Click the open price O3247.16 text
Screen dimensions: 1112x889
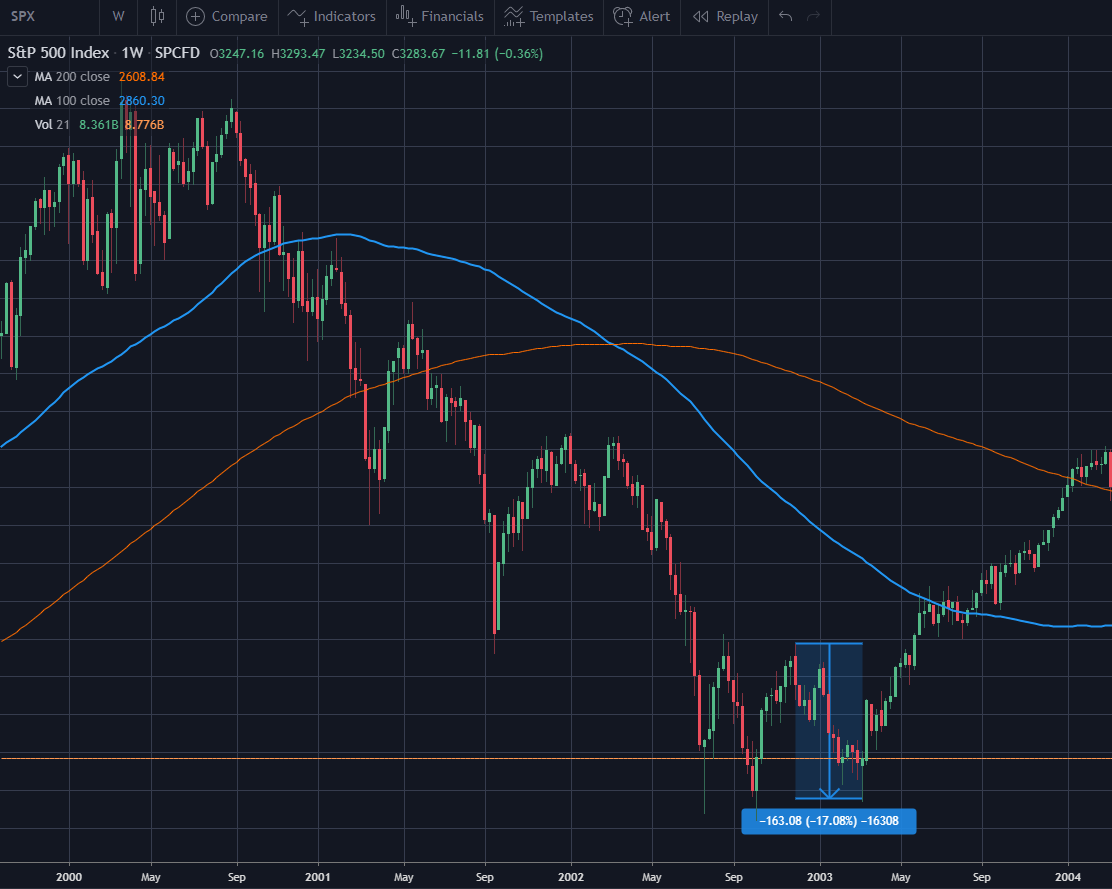(x=237, y=53)
